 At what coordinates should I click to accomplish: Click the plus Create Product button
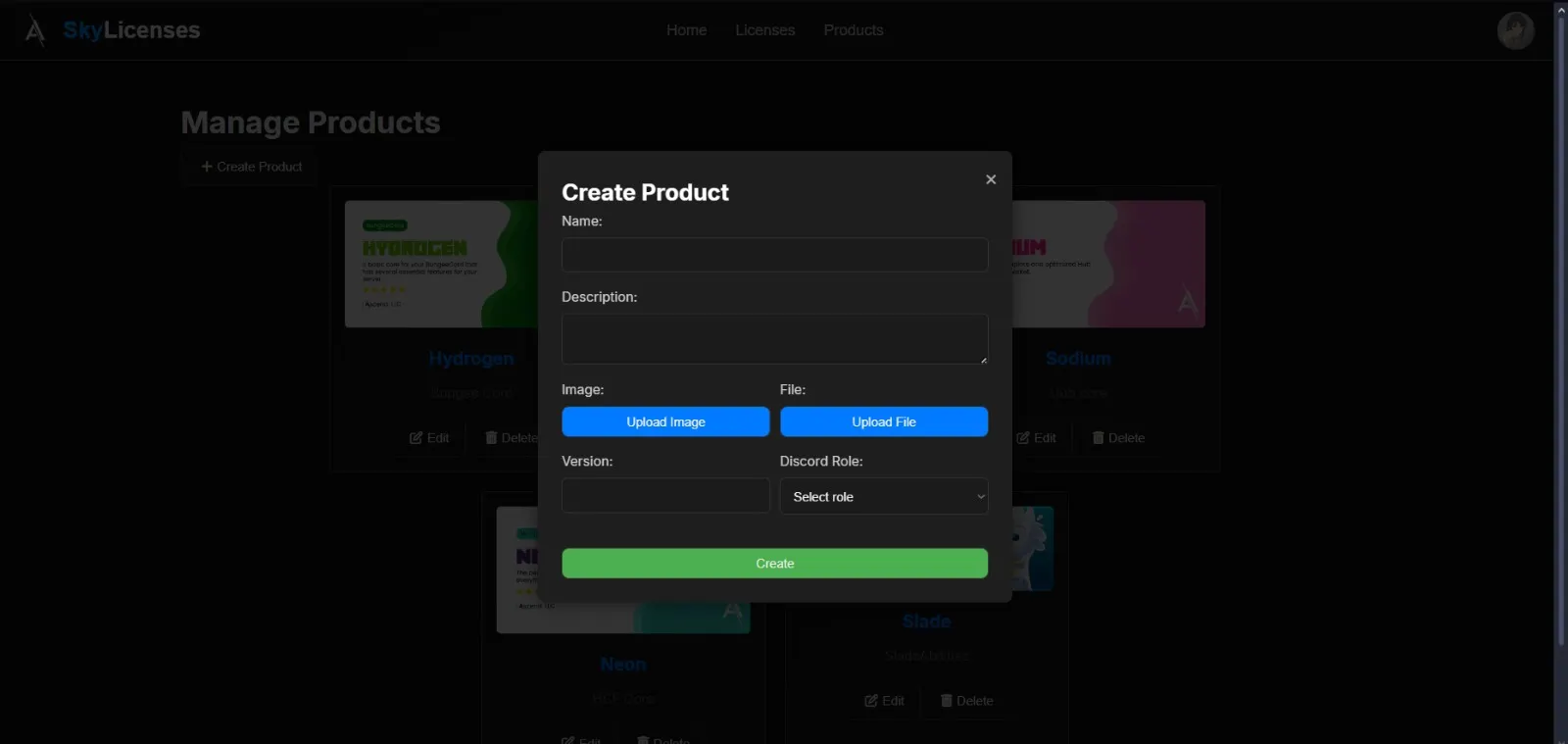252,167
